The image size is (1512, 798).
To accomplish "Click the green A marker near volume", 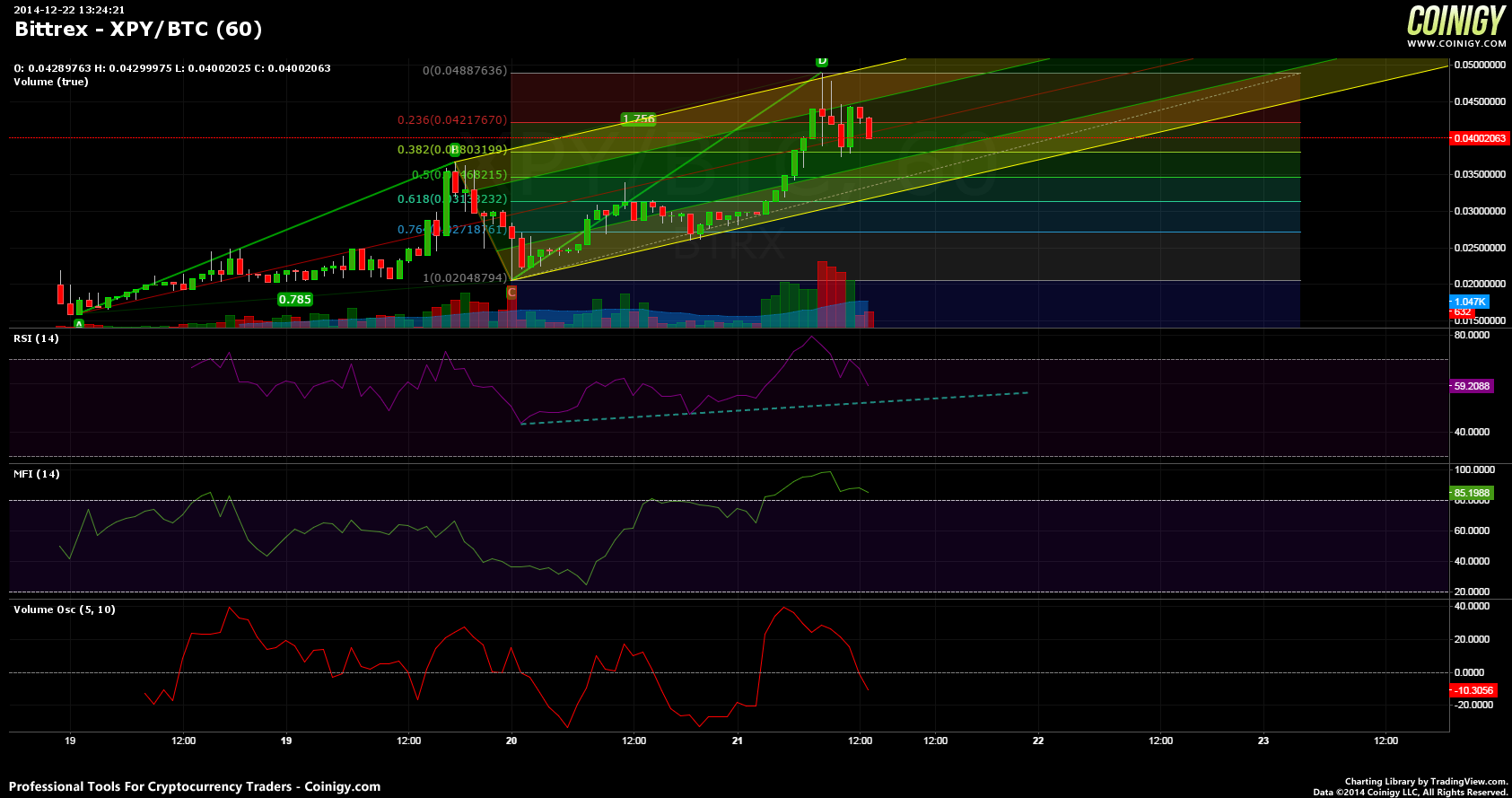I will pyautogui.click(x=79, y=324).
